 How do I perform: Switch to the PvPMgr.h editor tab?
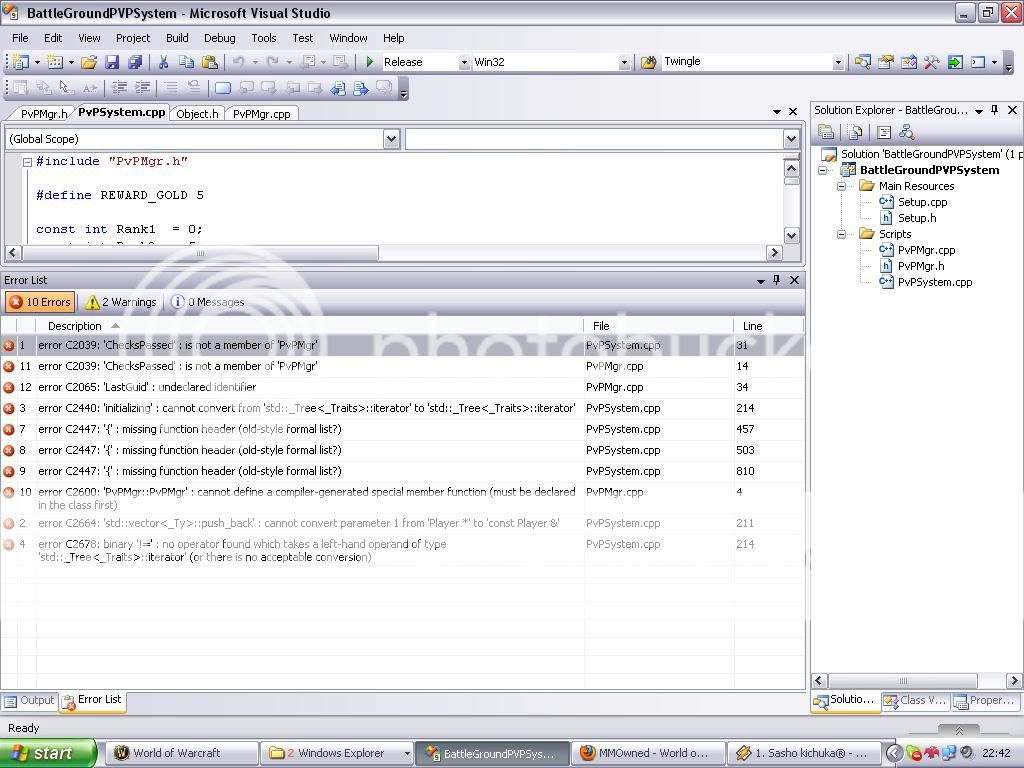pyautogui.click(x=44, y=114)
